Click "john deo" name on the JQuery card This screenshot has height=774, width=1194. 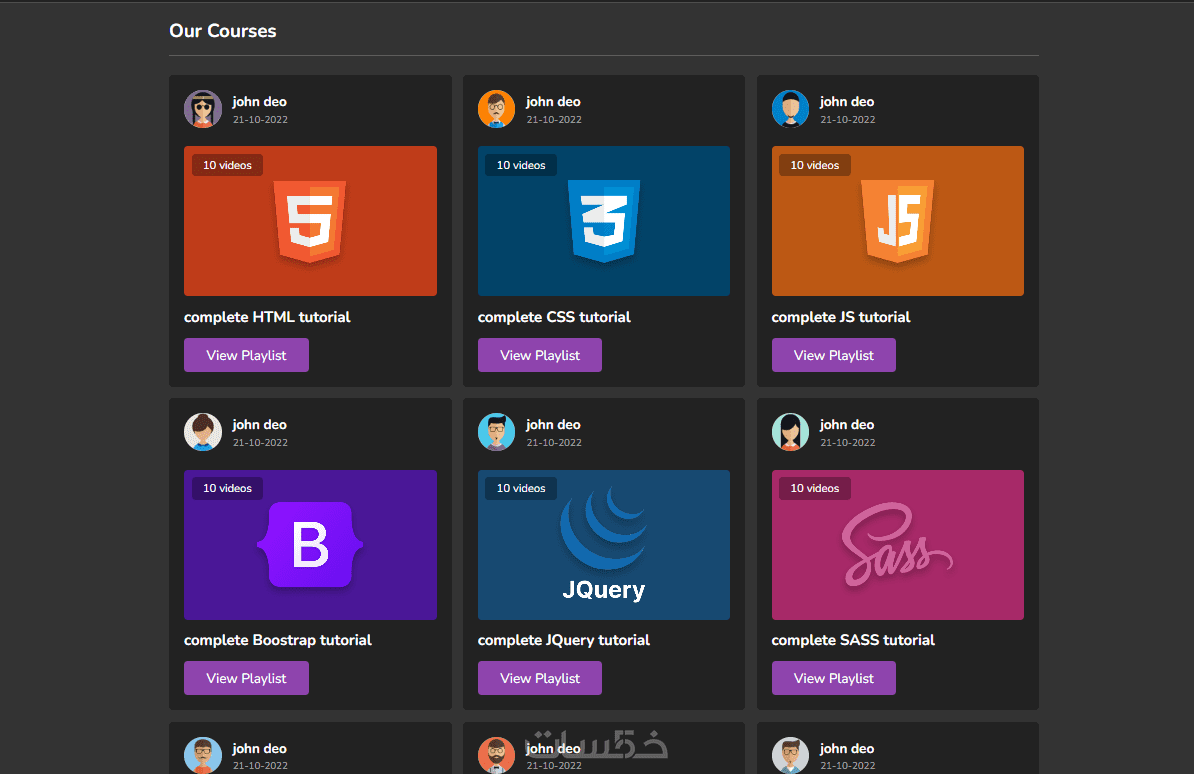coord(554,424)
